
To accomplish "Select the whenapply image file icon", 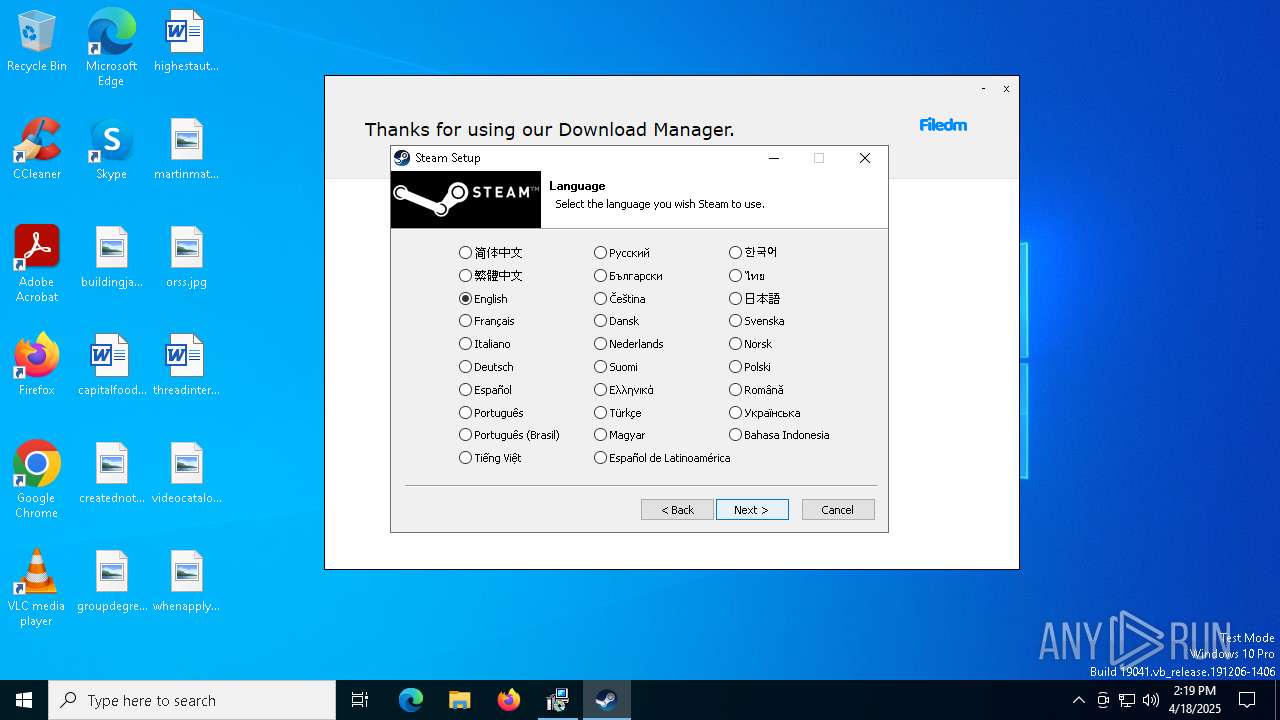I will coord(186,582).
